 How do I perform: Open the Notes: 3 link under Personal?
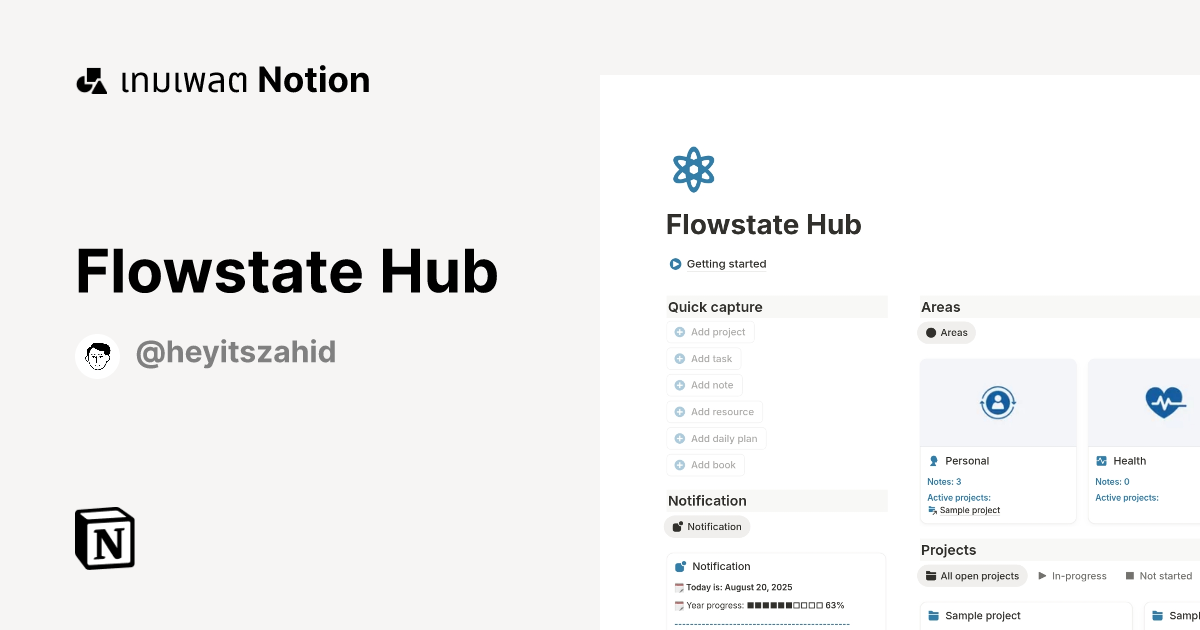[943, 481]
